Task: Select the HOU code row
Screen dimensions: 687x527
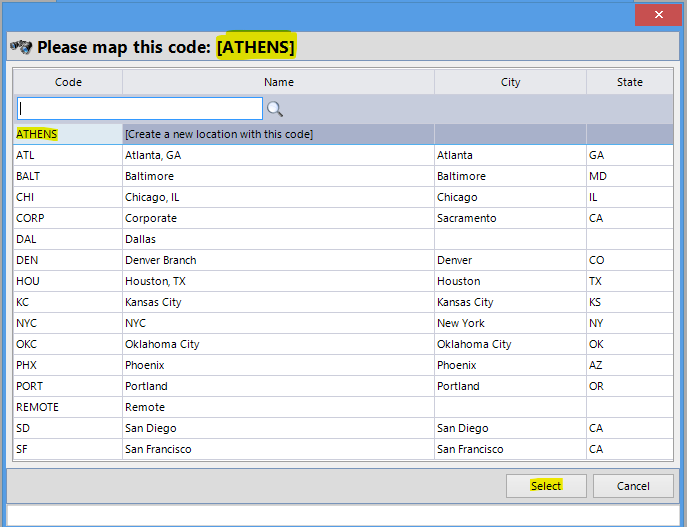Action: pyautogui.click(x=68, y=281)
